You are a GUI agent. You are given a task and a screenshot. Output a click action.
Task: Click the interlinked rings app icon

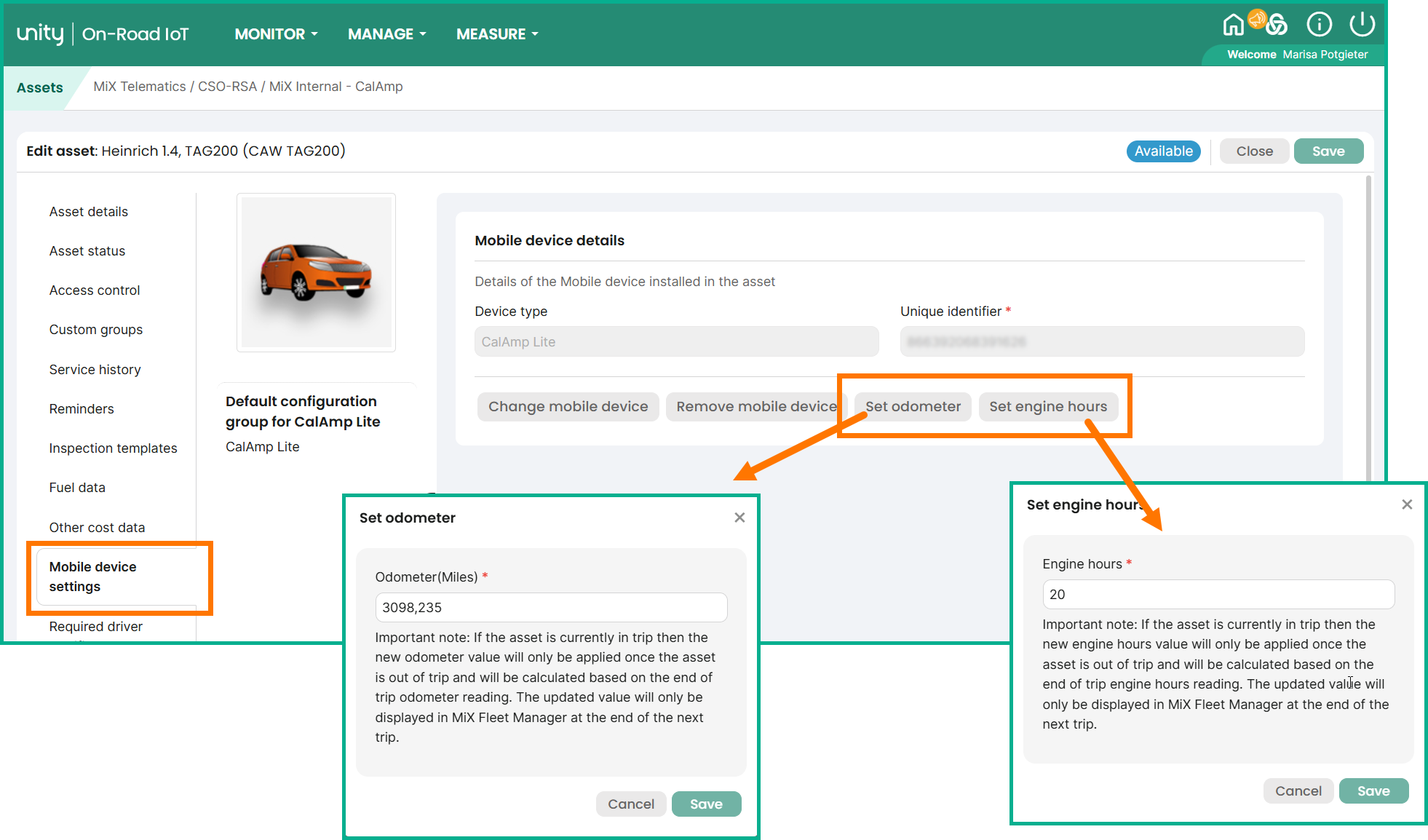point(1277,26)
